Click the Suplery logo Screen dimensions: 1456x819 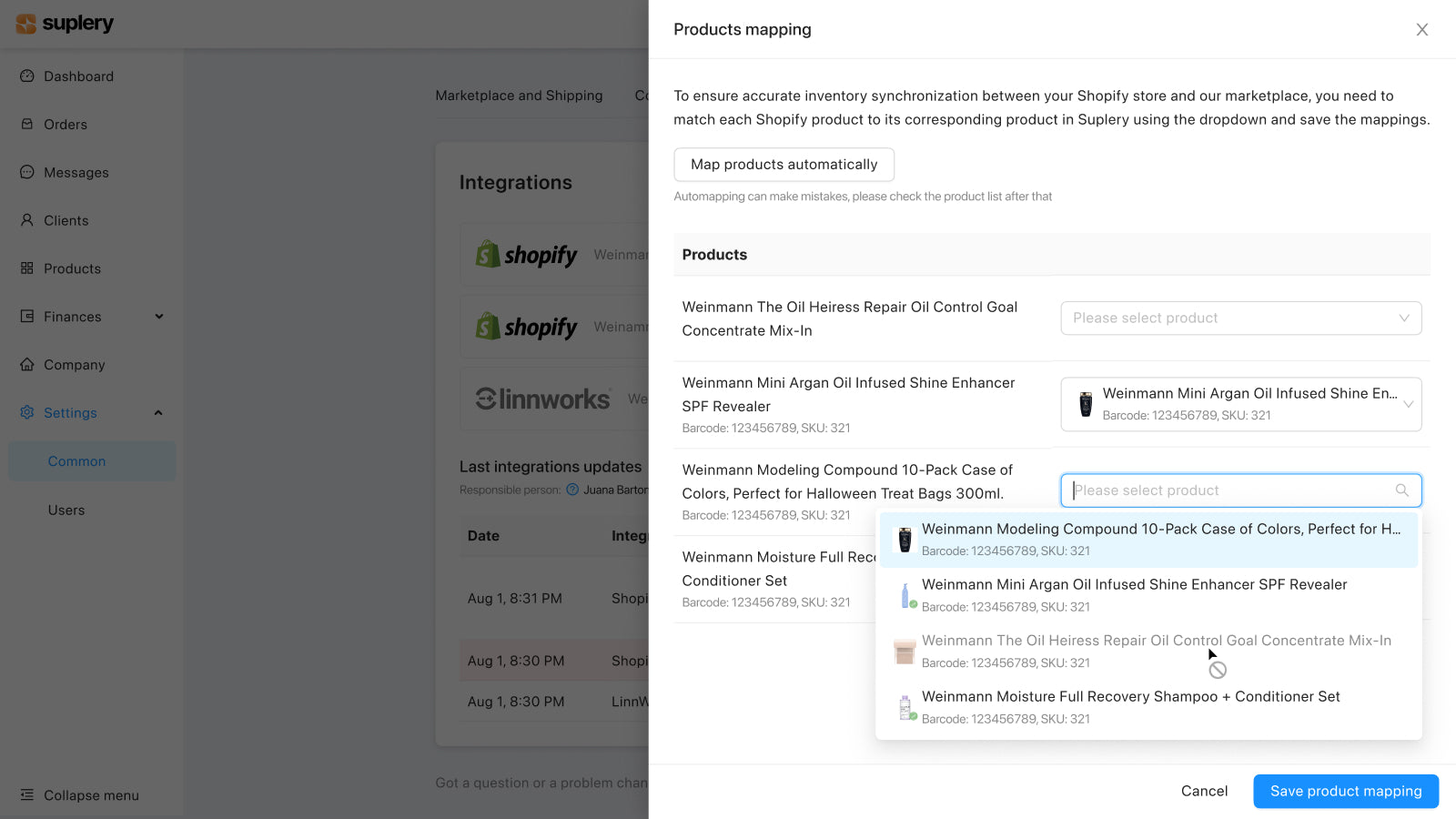click(x=62, y=24)
